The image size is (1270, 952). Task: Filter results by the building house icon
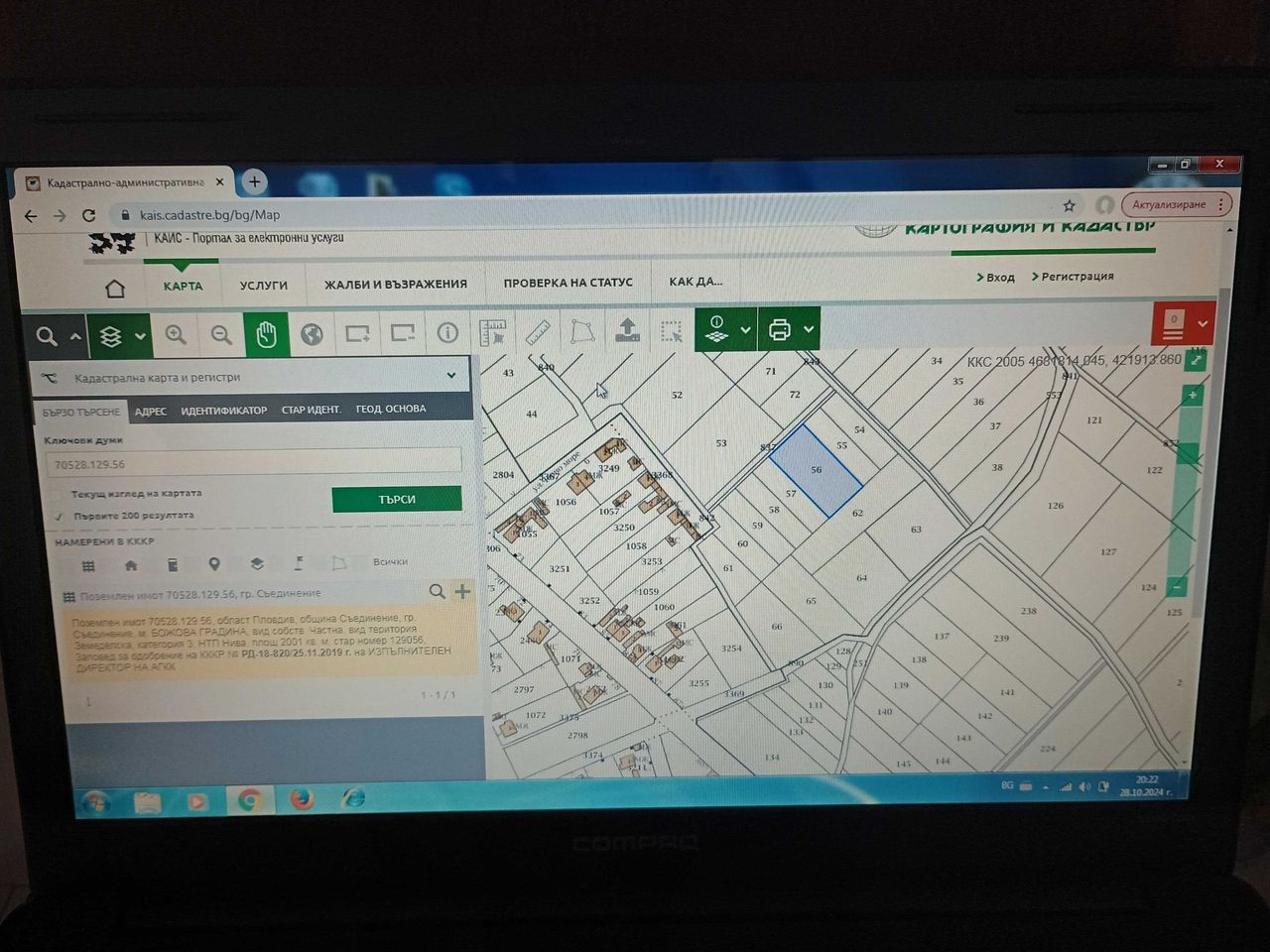[131, 565]
